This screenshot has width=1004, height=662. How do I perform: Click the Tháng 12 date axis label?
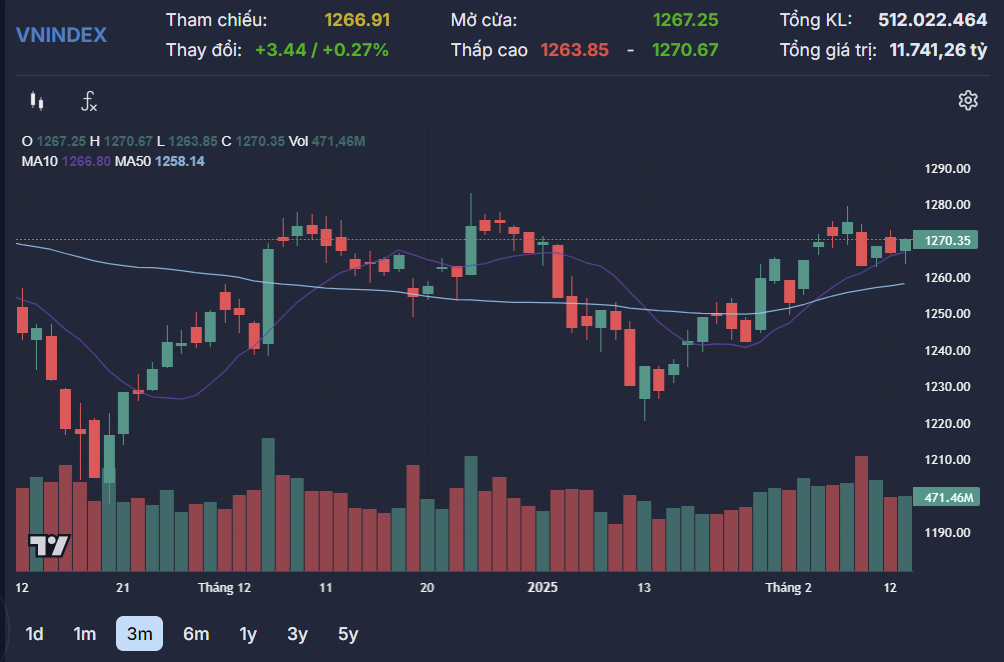pos(224,588)
